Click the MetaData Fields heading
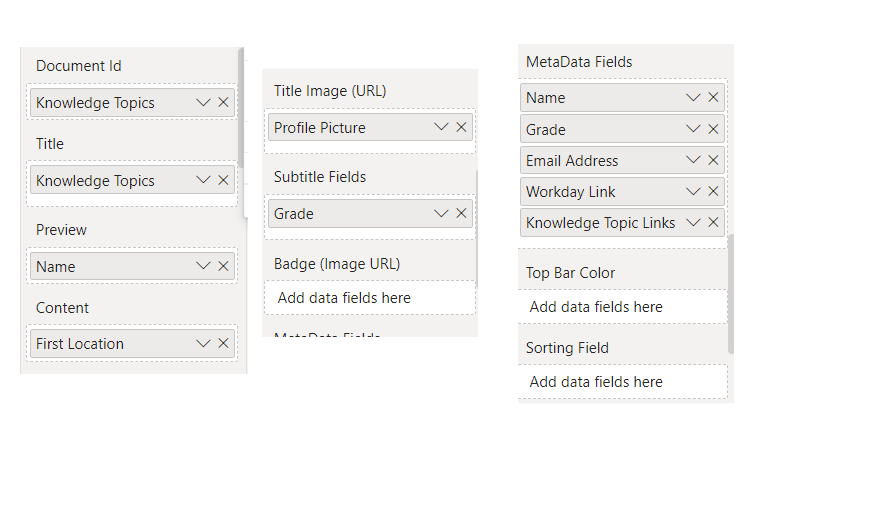Image resolution: width=874 pixels, height=527 pixels. 579,62
